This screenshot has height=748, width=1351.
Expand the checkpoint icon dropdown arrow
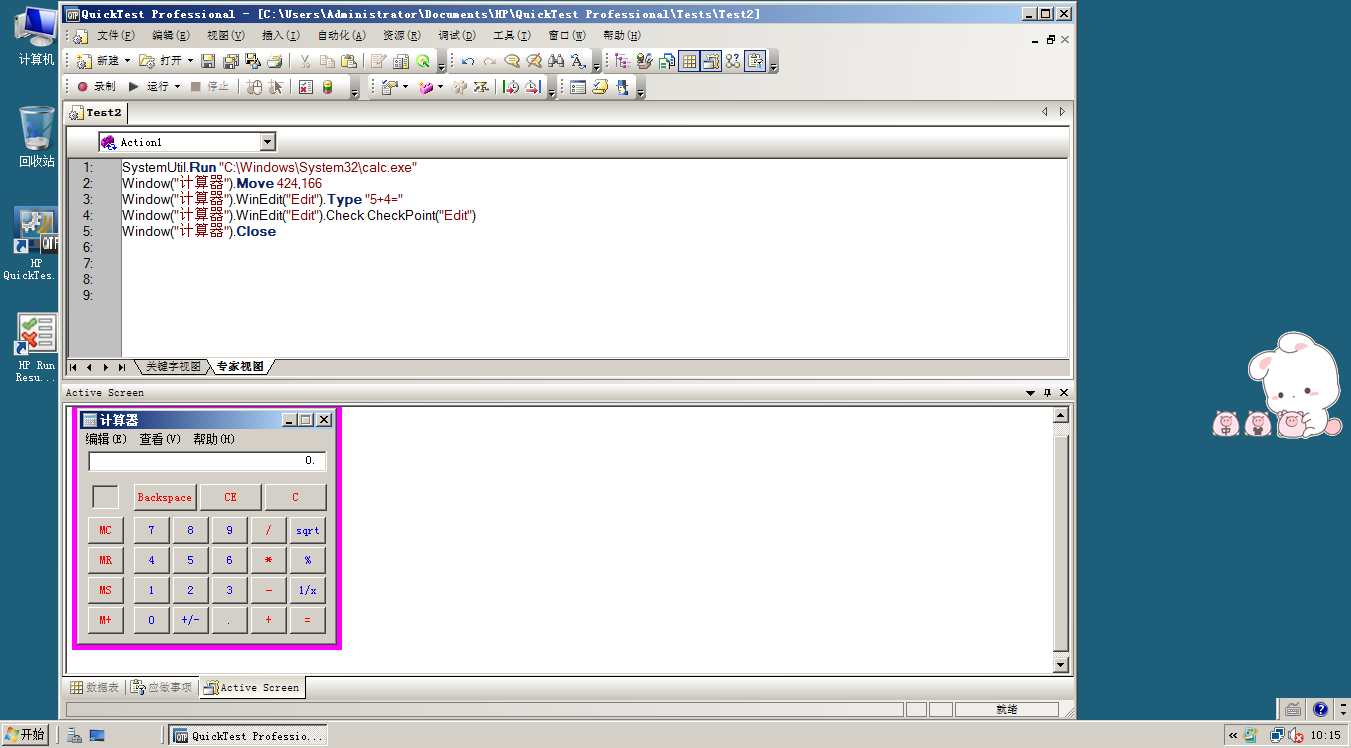pyautogui.click(x=406, y=87)
